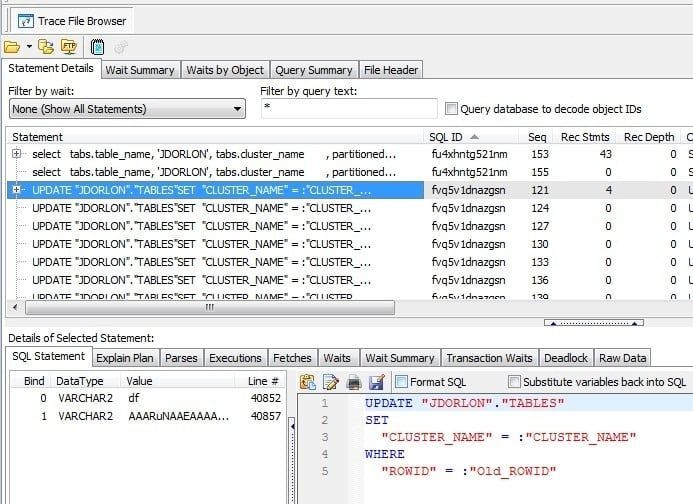The image size is (693, 504).
Task: Open the Explain Plan tab
Action: (x=125, y=358)
